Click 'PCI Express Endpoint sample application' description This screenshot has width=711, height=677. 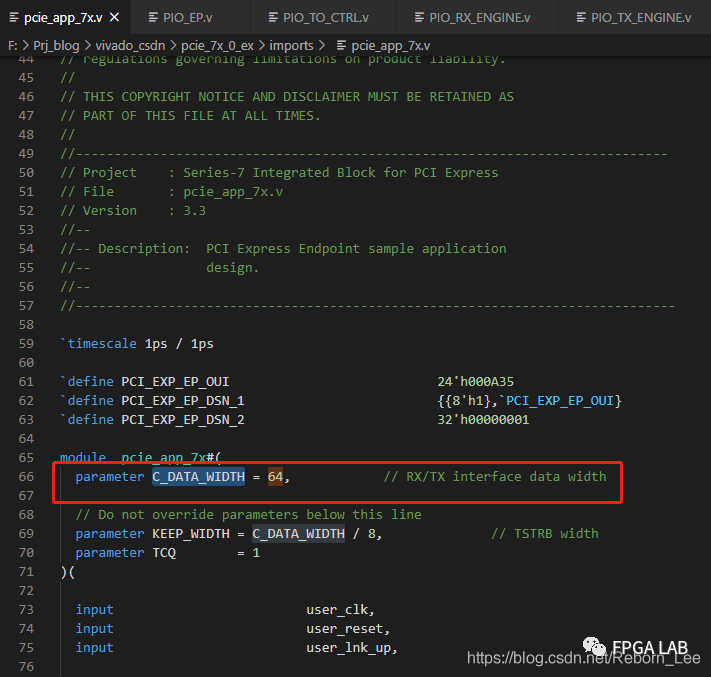[x=356, y=249]
